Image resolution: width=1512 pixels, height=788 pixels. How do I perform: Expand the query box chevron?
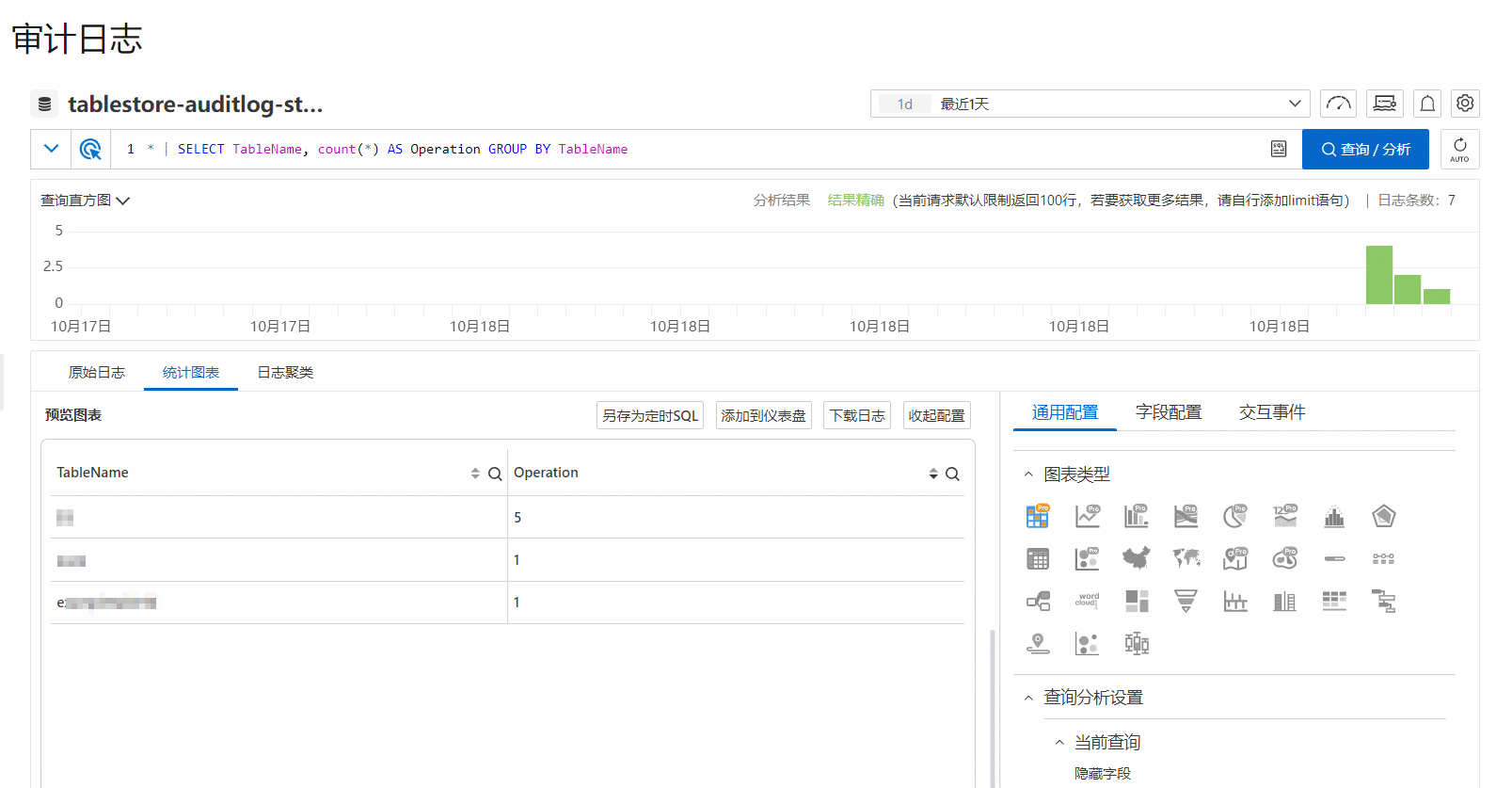coord(52,149)
